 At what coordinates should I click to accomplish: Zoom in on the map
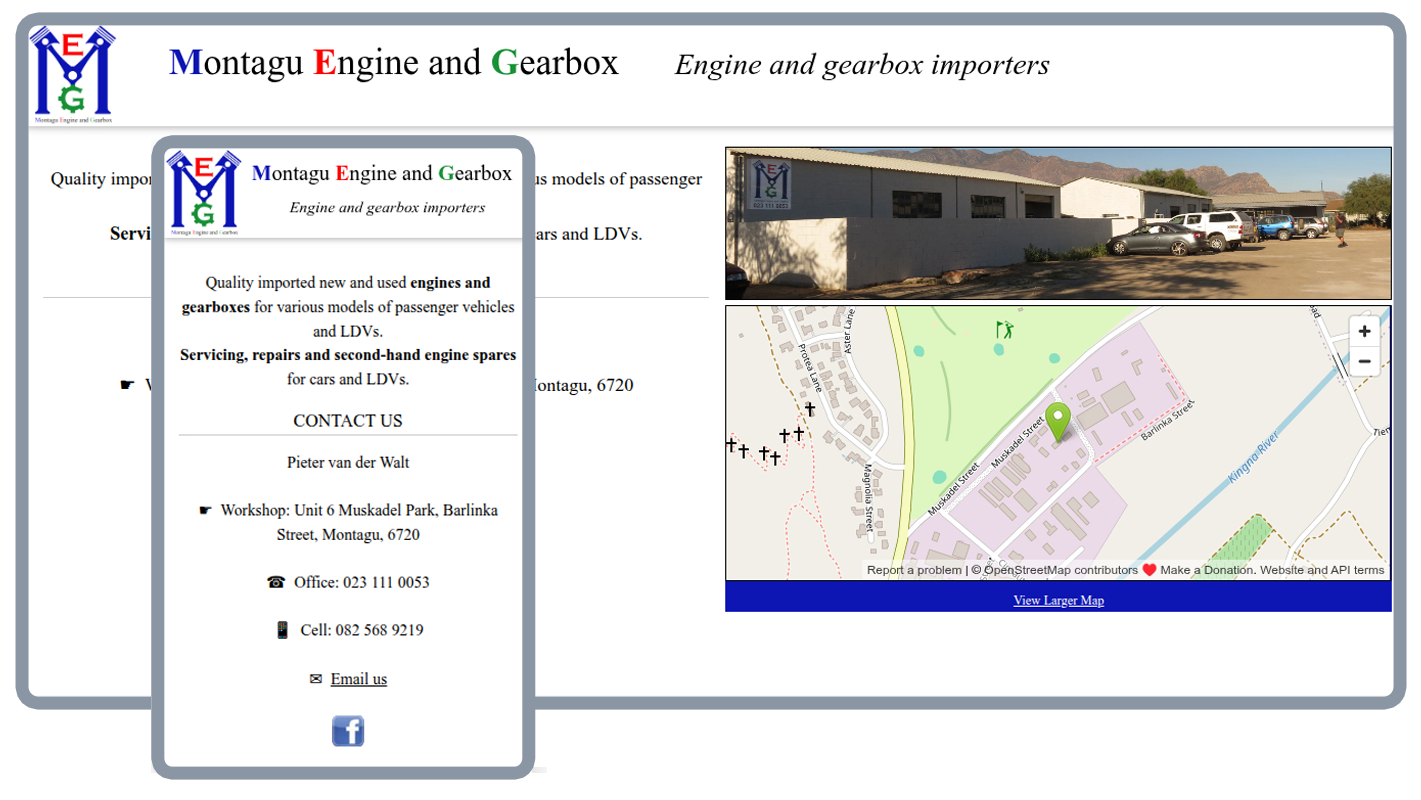1364,331
